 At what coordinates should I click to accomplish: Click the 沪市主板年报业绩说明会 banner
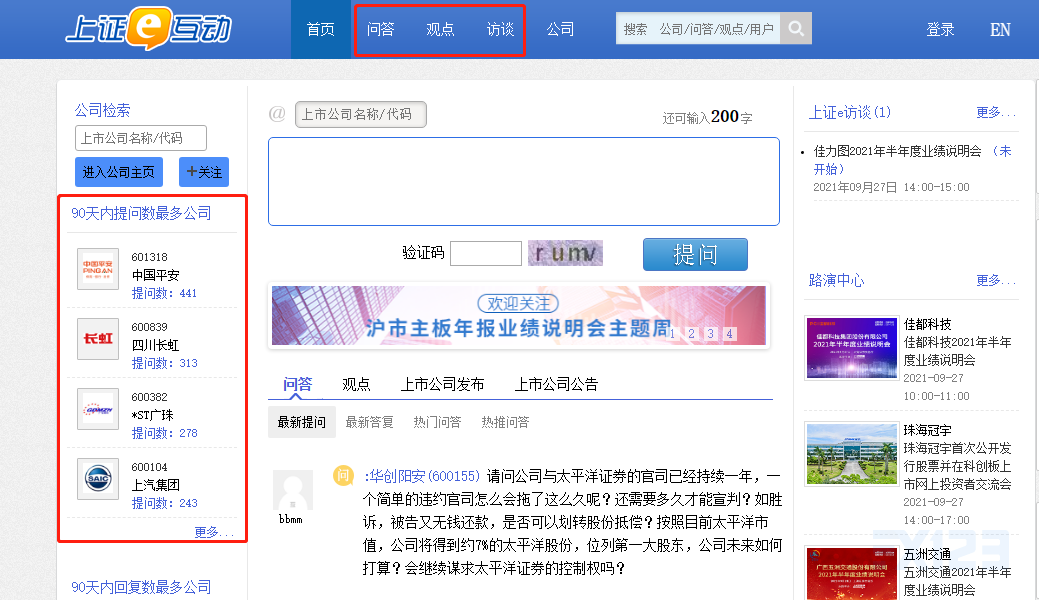click(519, 316)
